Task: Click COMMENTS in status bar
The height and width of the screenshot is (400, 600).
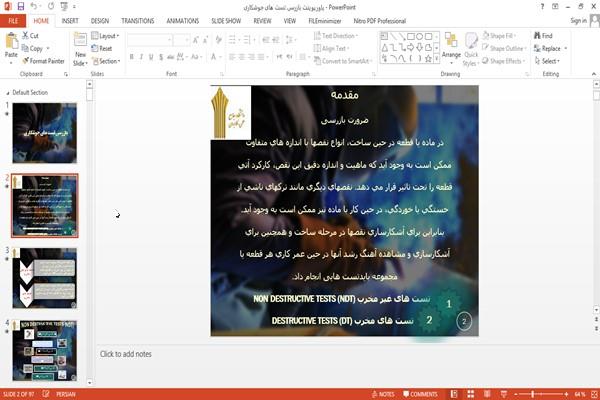Action: (x=420, y=394)
